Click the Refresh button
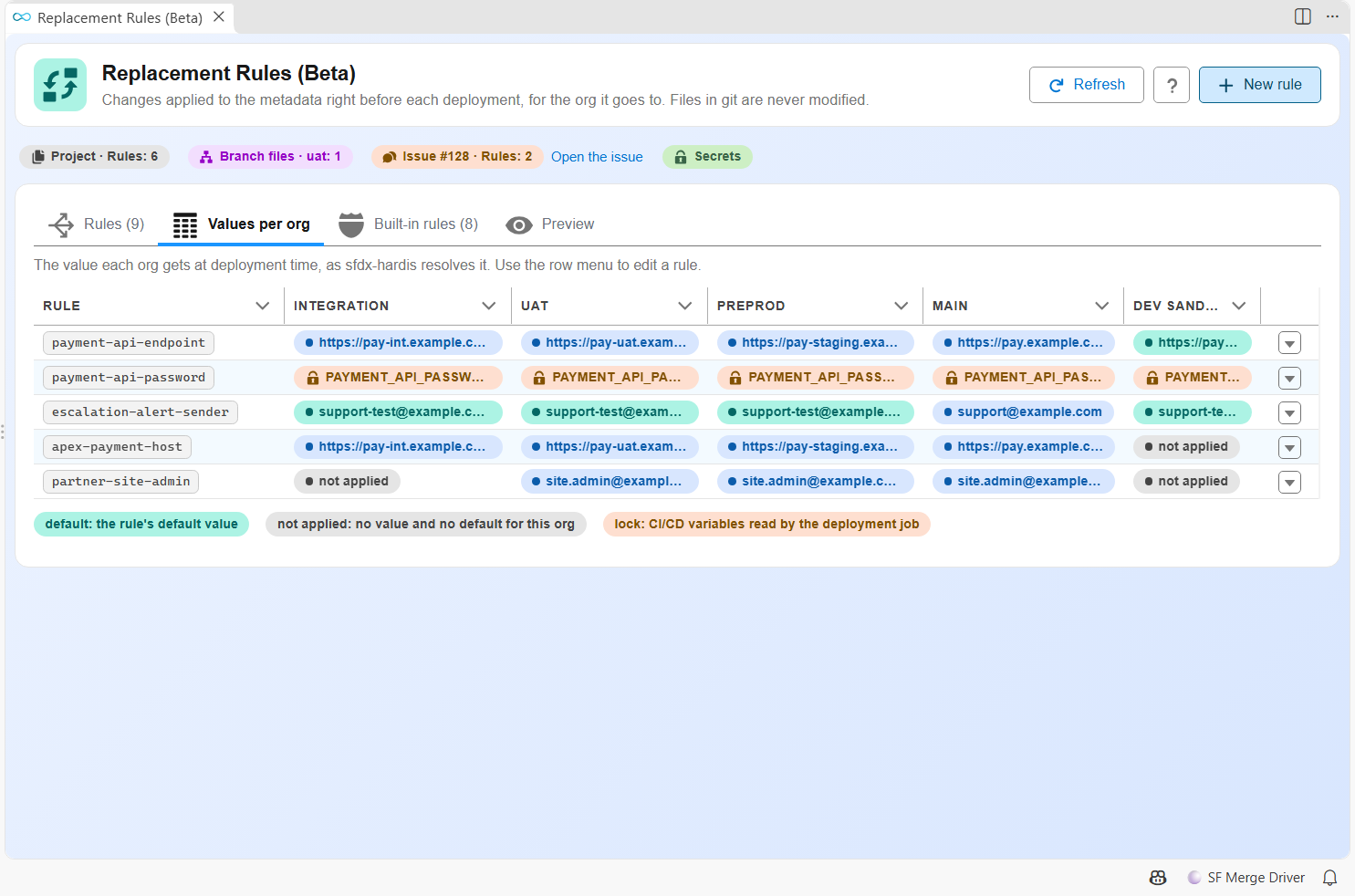 tap(1087, 85)
